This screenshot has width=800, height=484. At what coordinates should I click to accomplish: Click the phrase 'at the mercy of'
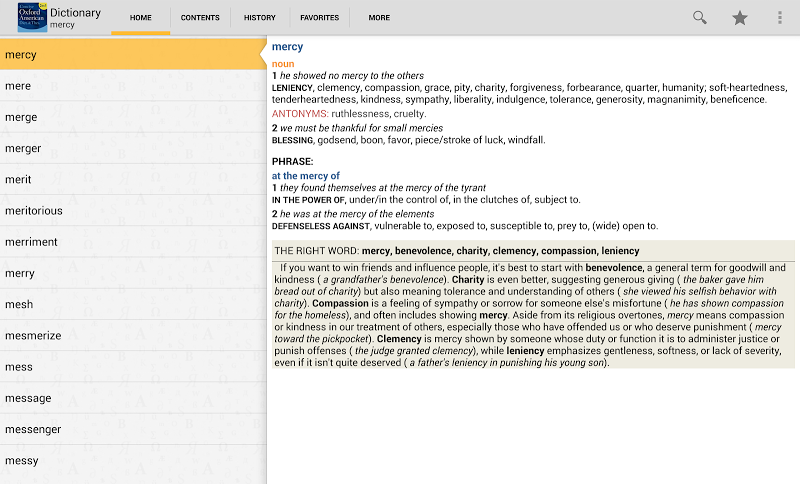(x=306, y=175)
